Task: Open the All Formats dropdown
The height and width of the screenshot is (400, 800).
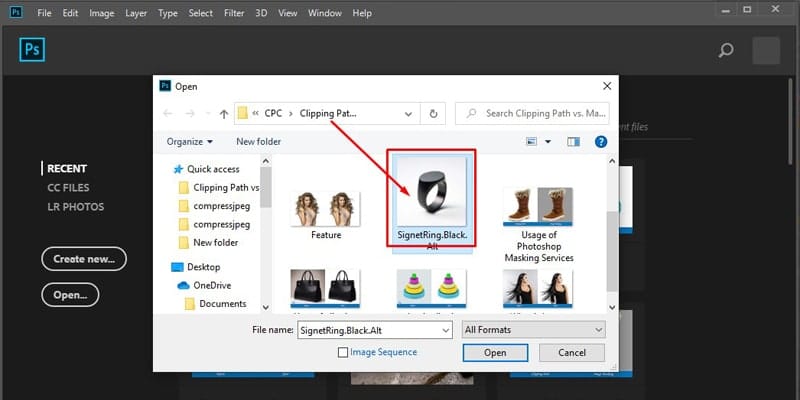Action: click(x=533, y=330)
